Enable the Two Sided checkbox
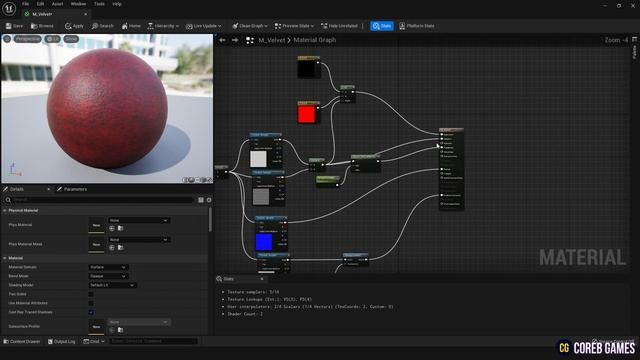 (x=91, y=294)
